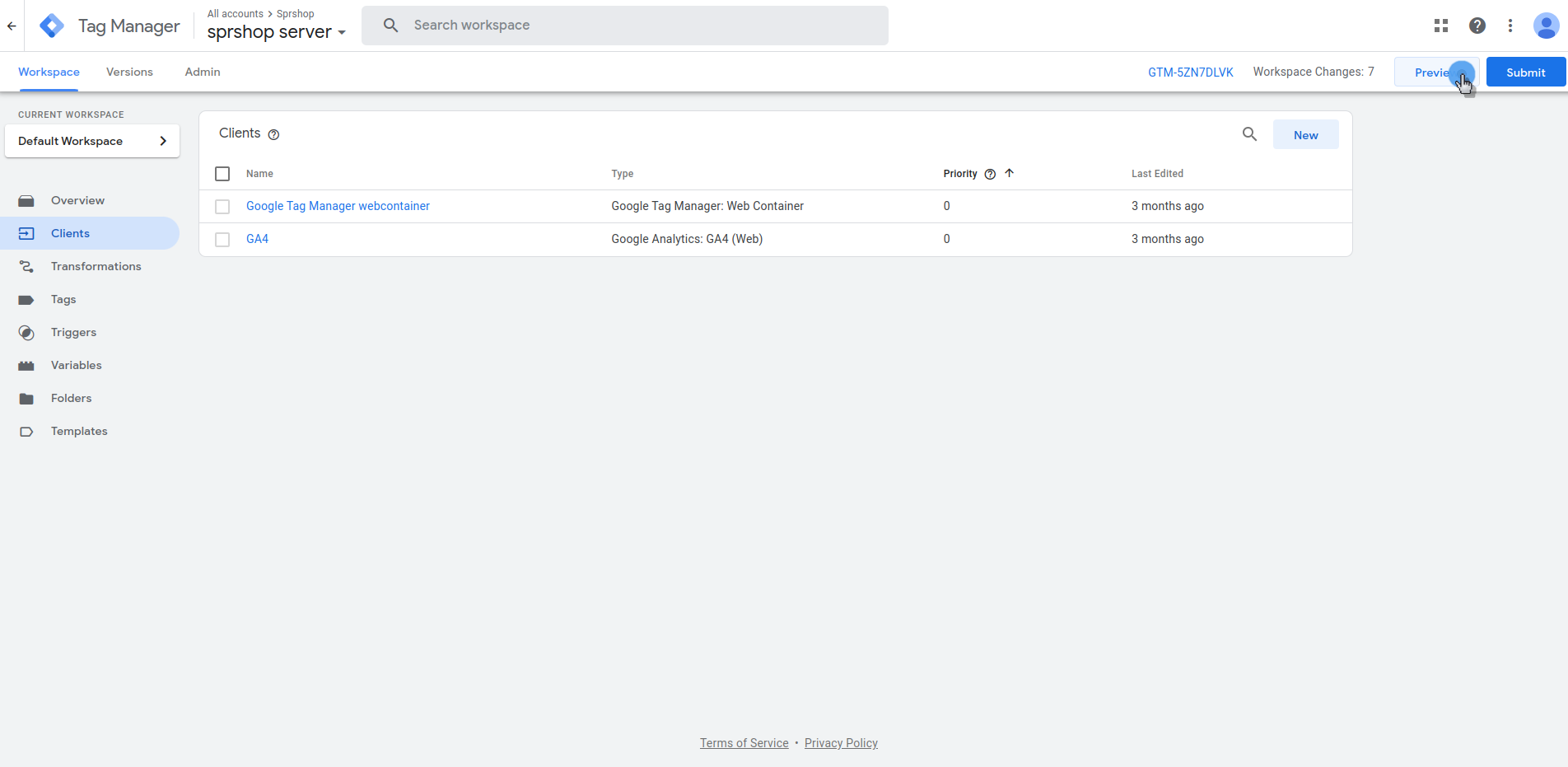The width and height of the screenshot is (1568, 767).
Task: Switch to the Admin tab
Action: coord(203,72)
